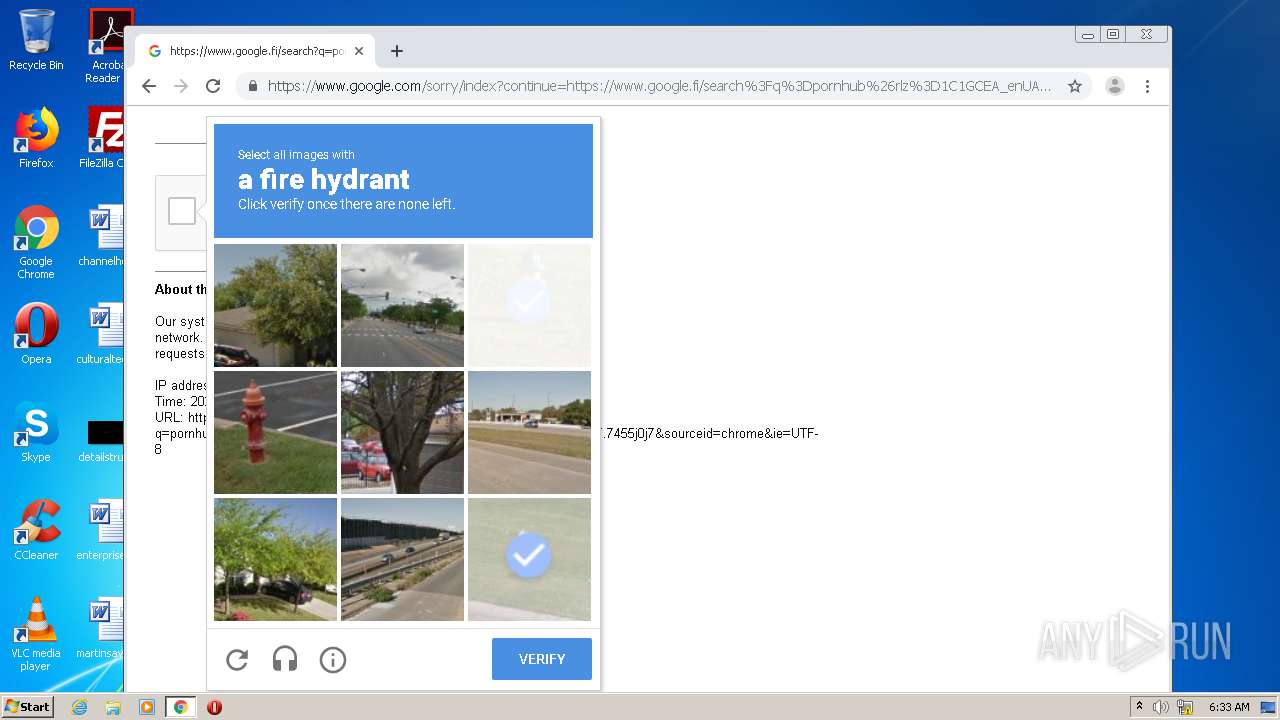
Task: Launch VLC media player shortcut
Action: pyautogui.click(x=36, y=634)
